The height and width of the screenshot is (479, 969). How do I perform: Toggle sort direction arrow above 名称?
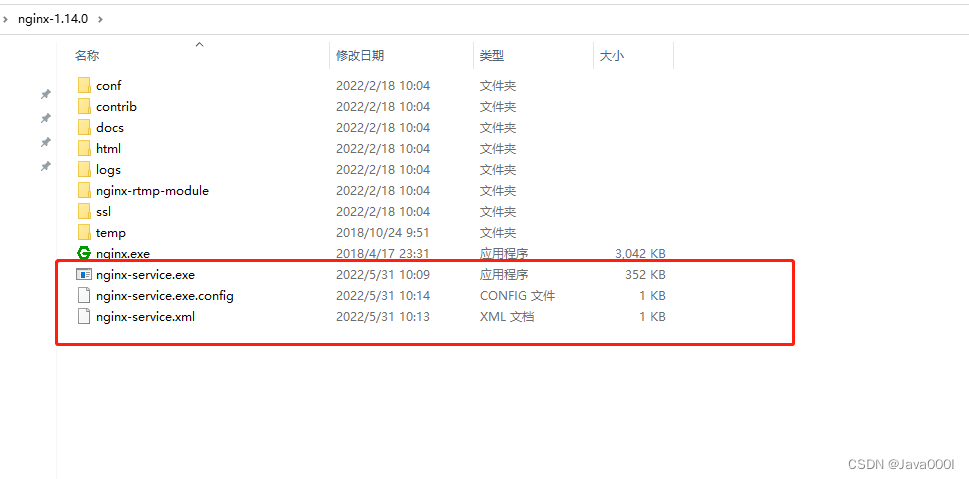pos(200,45)
